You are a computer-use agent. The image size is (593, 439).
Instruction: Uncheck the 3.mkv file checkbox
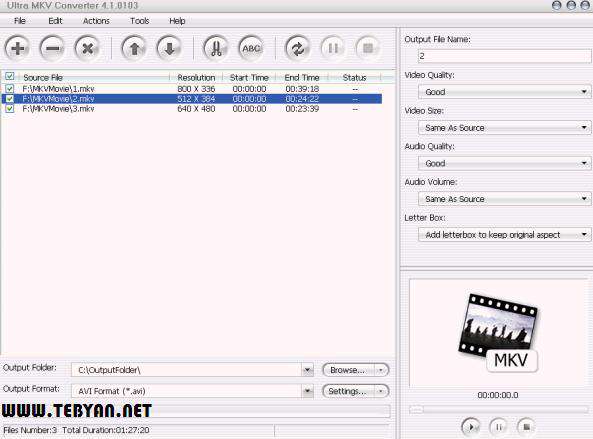tap(9, 109)
